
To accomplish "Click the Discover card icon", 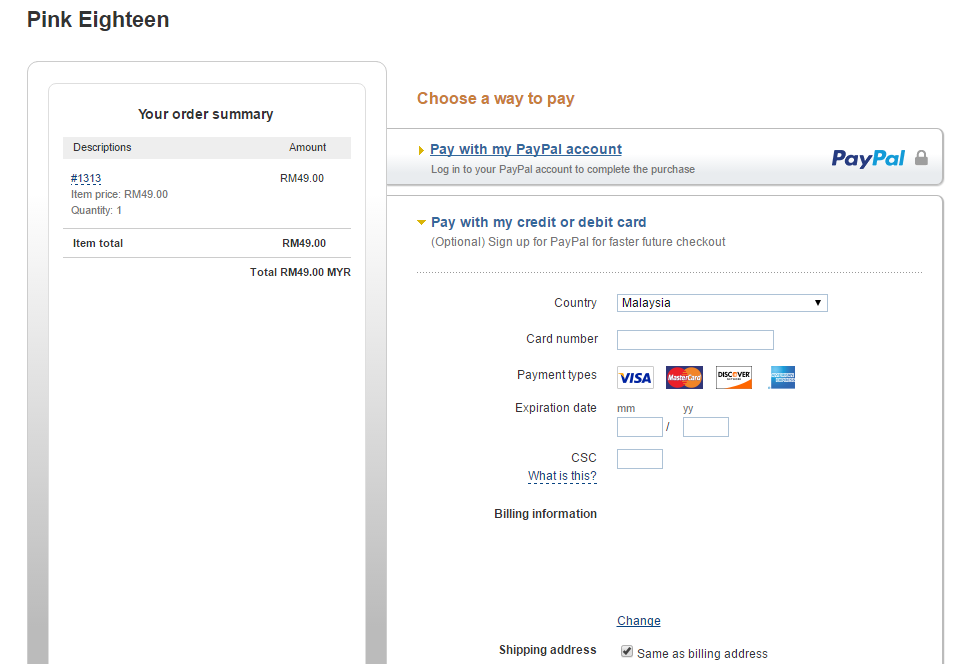I will [x=734, y=378].
